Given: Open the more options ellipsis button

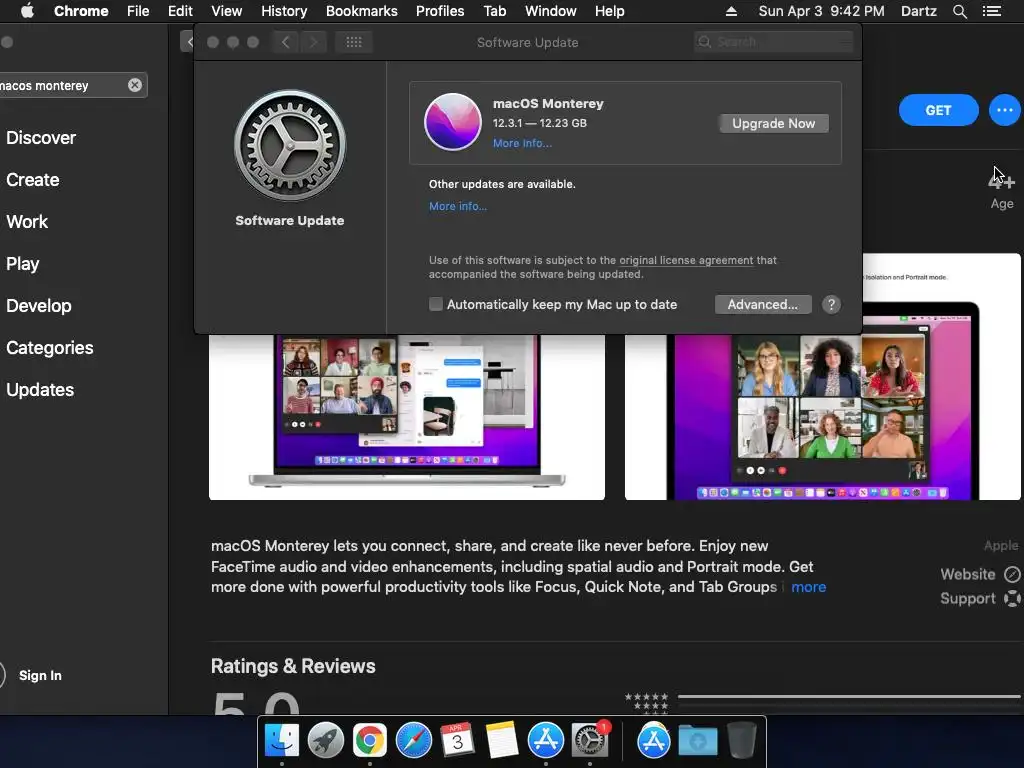Looking at the screenshot, I should [1004, 110].
